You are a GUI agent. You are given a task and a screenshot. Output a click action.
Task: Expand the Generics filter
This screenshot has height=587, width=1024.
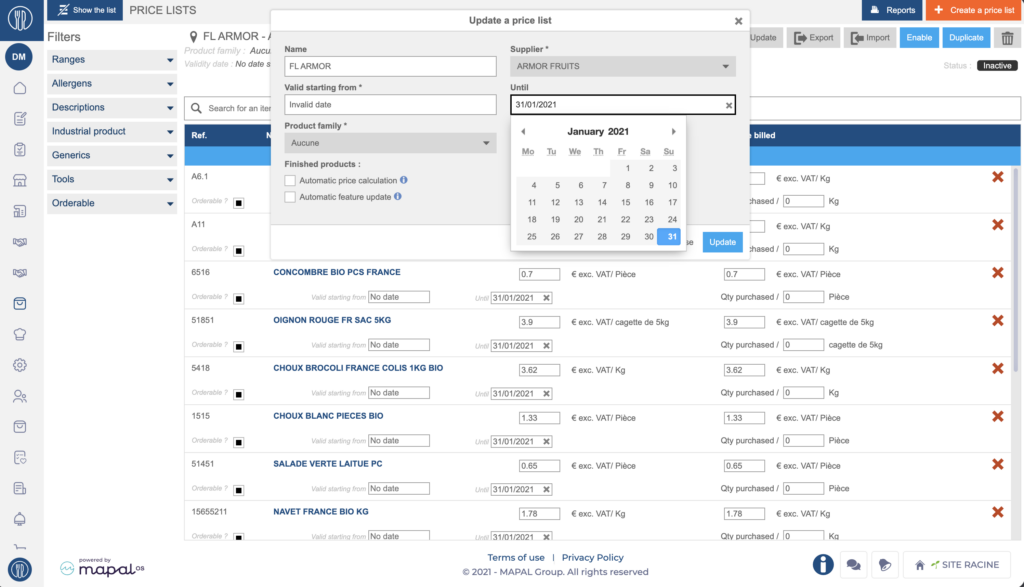point(112,155)
